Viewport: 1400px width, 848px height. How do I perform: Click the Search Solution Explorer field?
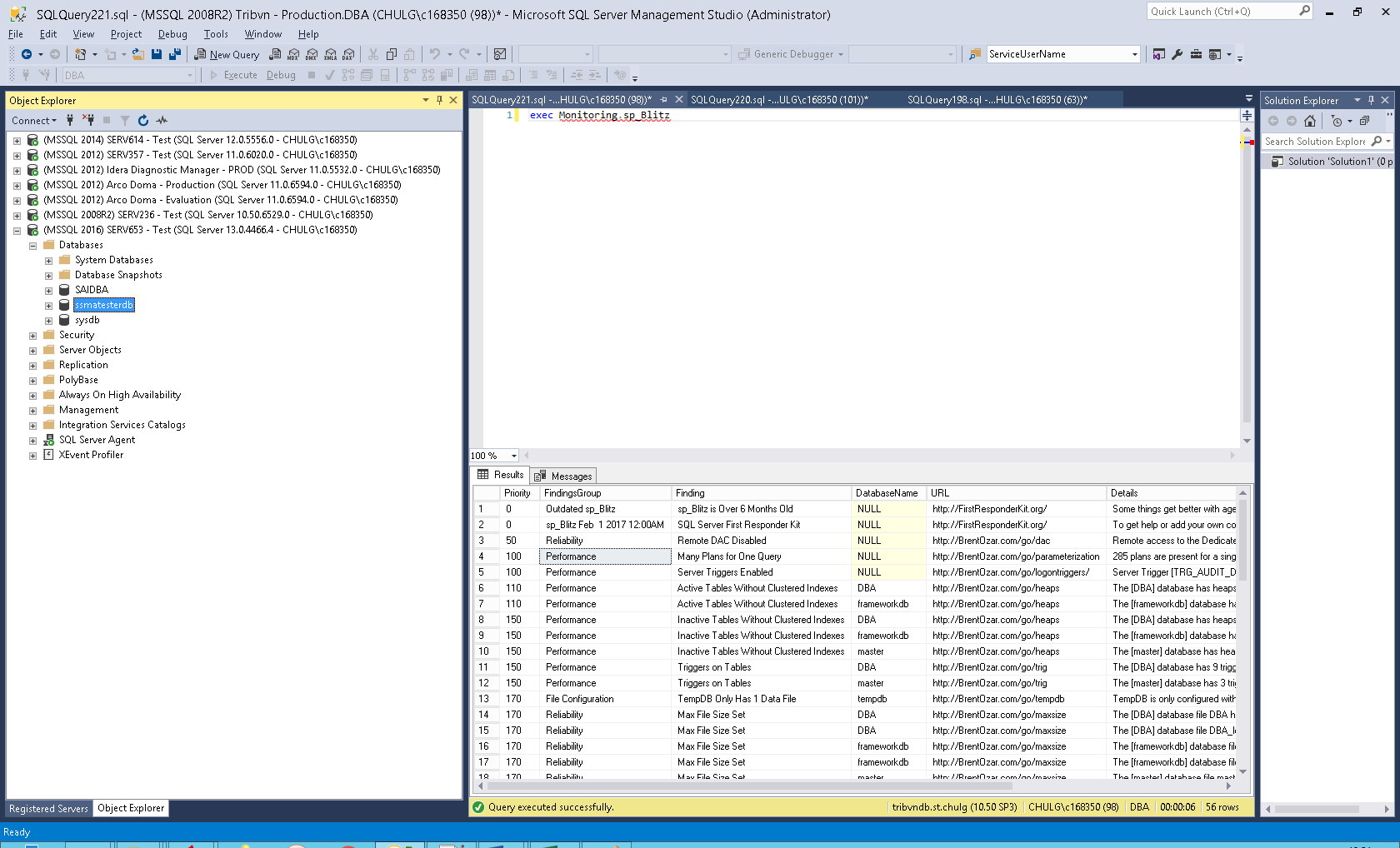click(x=1314, y=142)
